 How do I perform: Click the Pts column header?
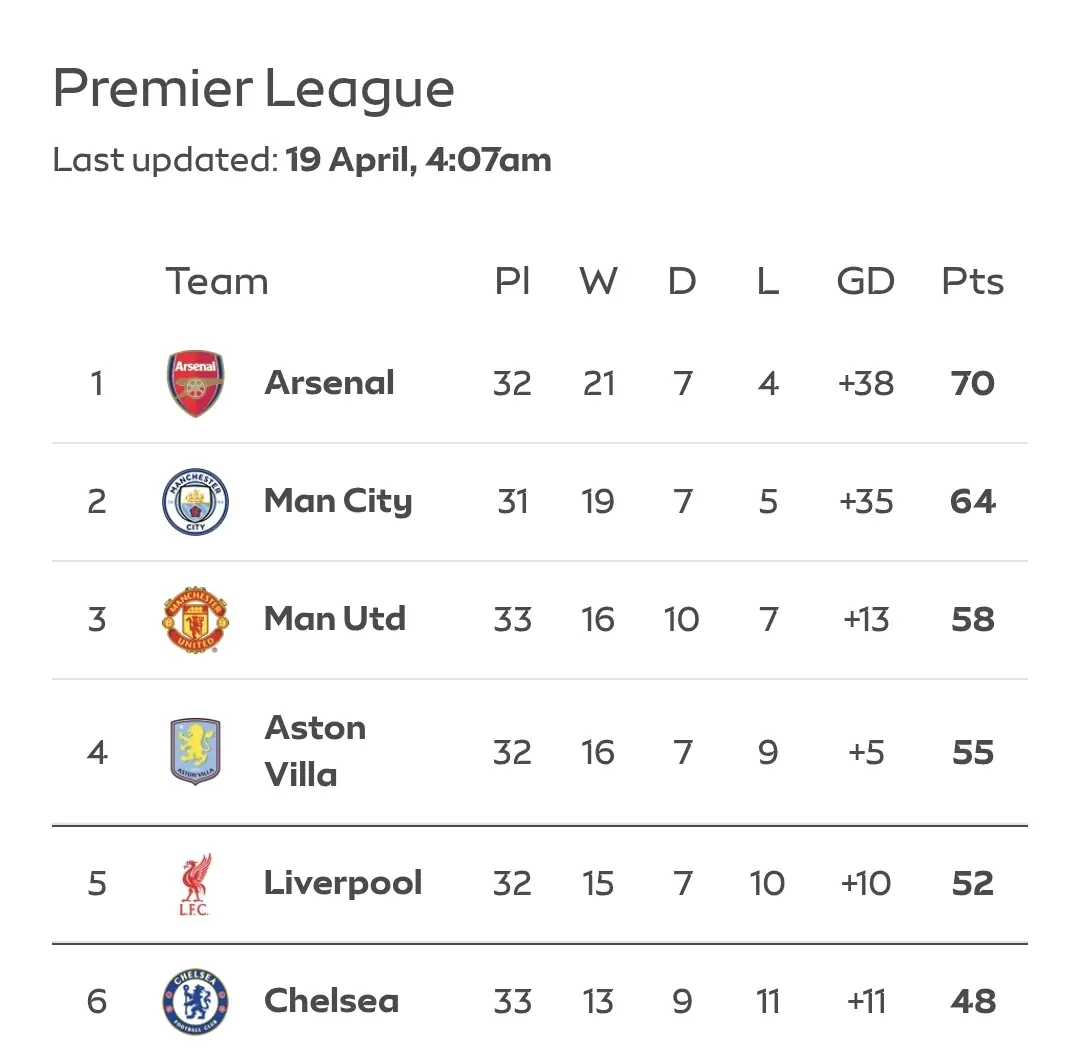[x=972, y=282]
